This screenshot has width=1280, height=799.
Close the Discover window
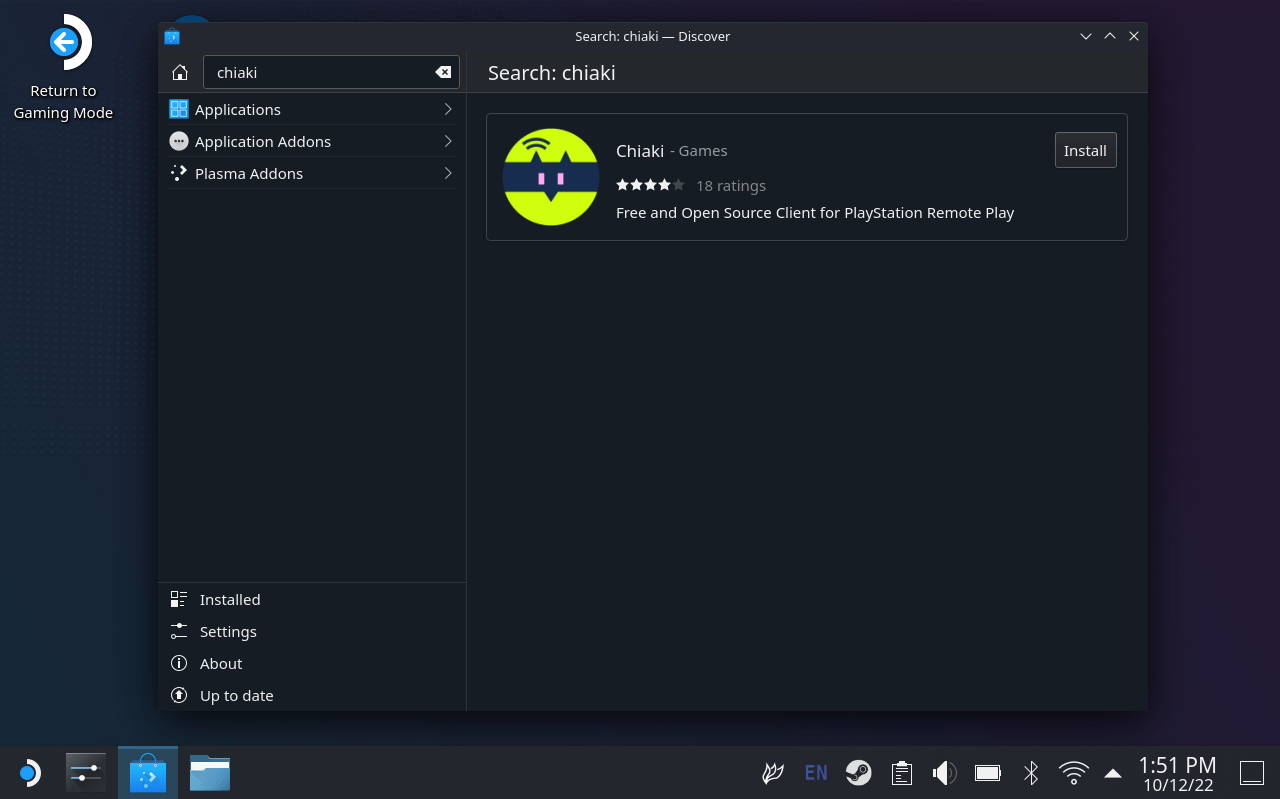point(1134,36)
